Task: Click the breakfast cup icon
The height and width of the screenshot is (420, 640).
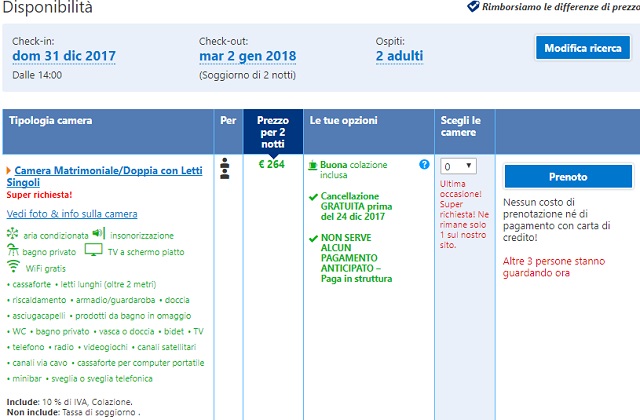Action: tap(313, 165)
